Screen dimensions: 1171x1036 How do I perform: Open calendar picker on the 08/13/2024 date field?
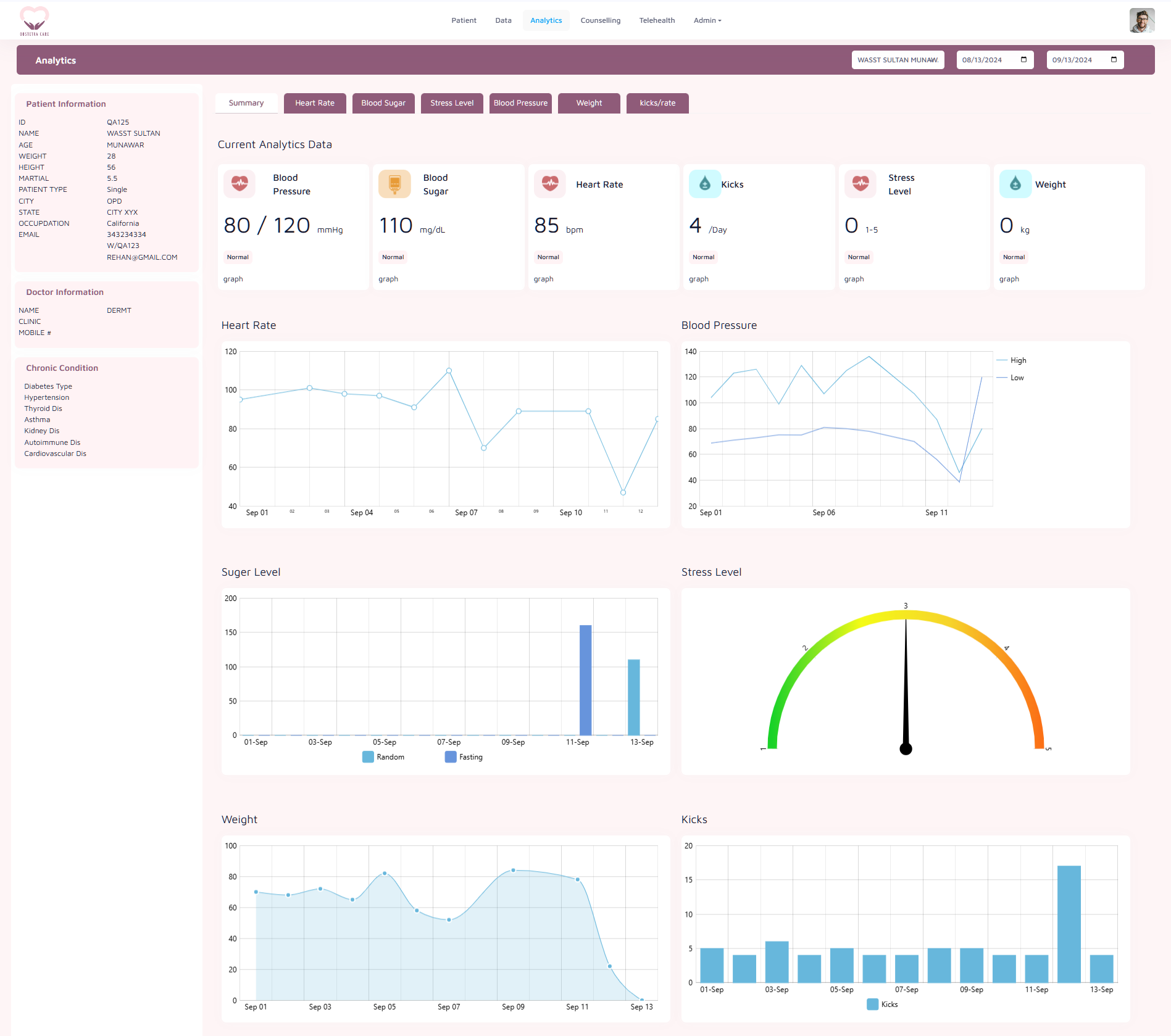pos(1023,60)
